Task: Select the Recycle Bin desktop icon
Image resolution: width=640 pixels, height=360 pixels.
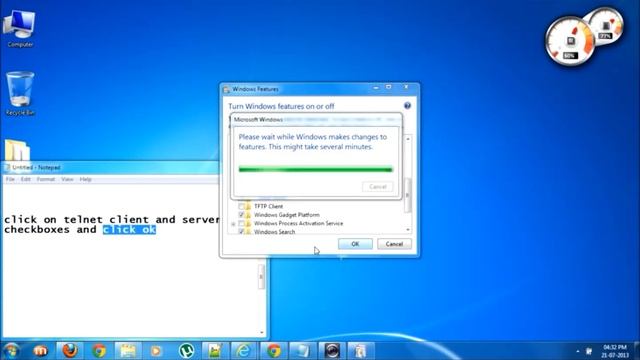Action: click(20, 94)
